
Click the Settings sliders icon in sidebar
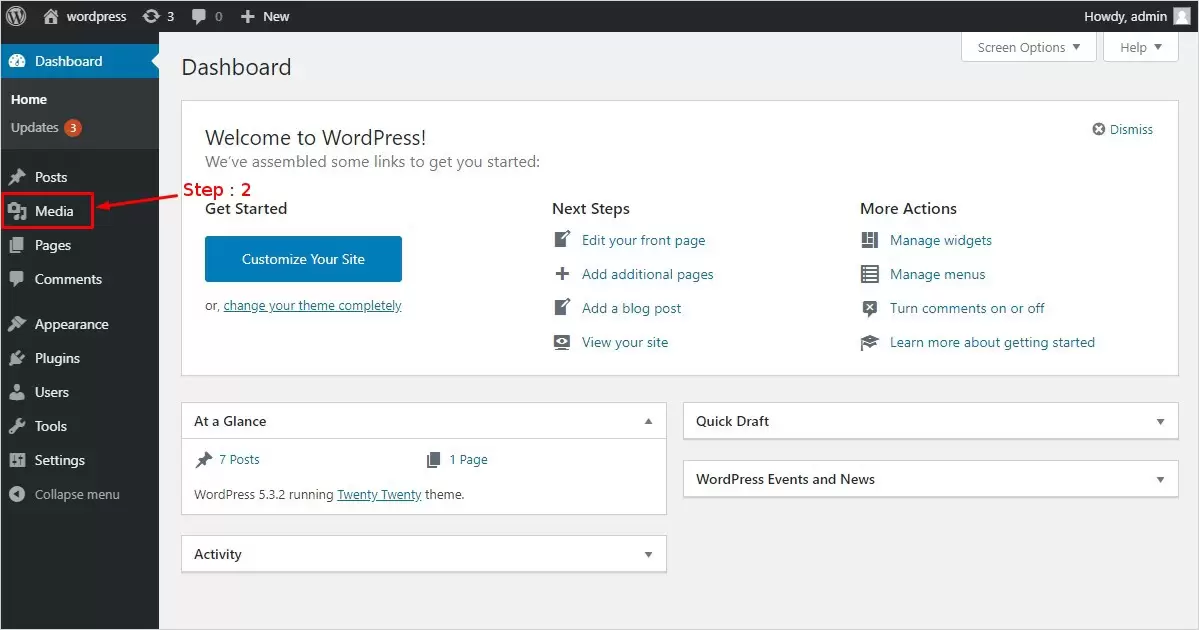[x=17, y=460]
